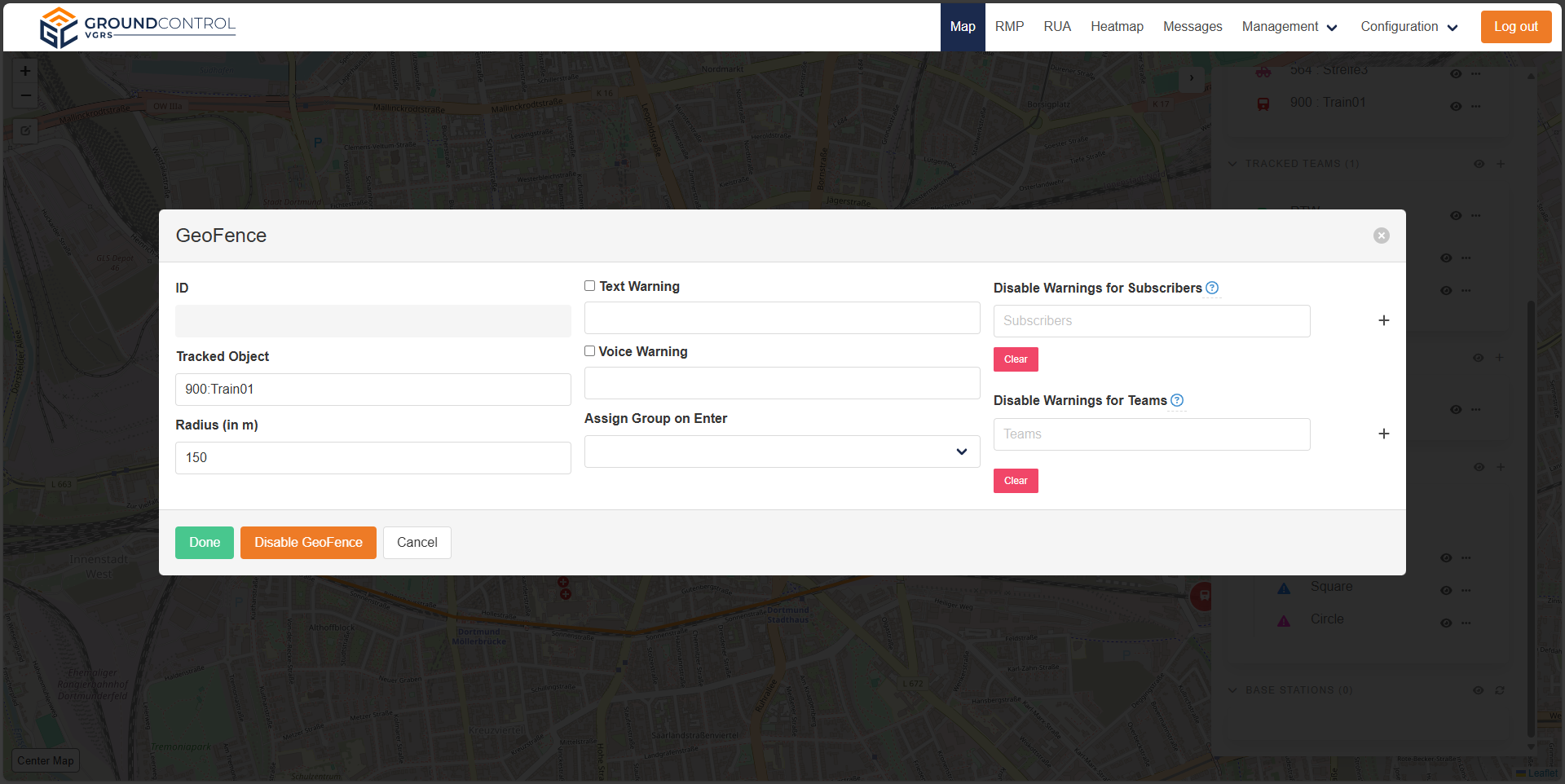Click help icon for Disable Warnings for Subscribers

click(1212, 288)
